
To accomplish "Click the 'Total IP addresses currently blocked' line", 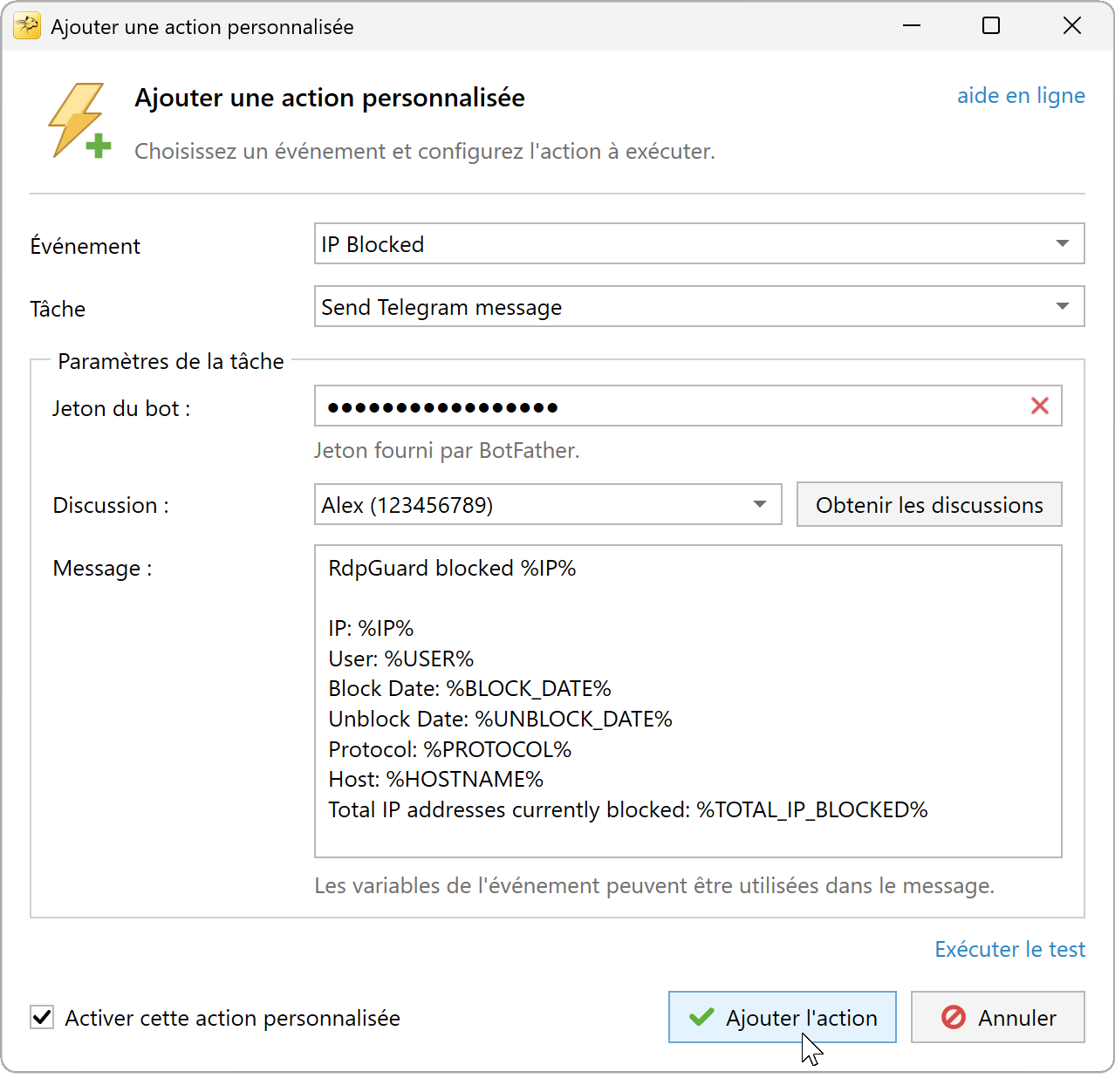I will click(628, 809).
